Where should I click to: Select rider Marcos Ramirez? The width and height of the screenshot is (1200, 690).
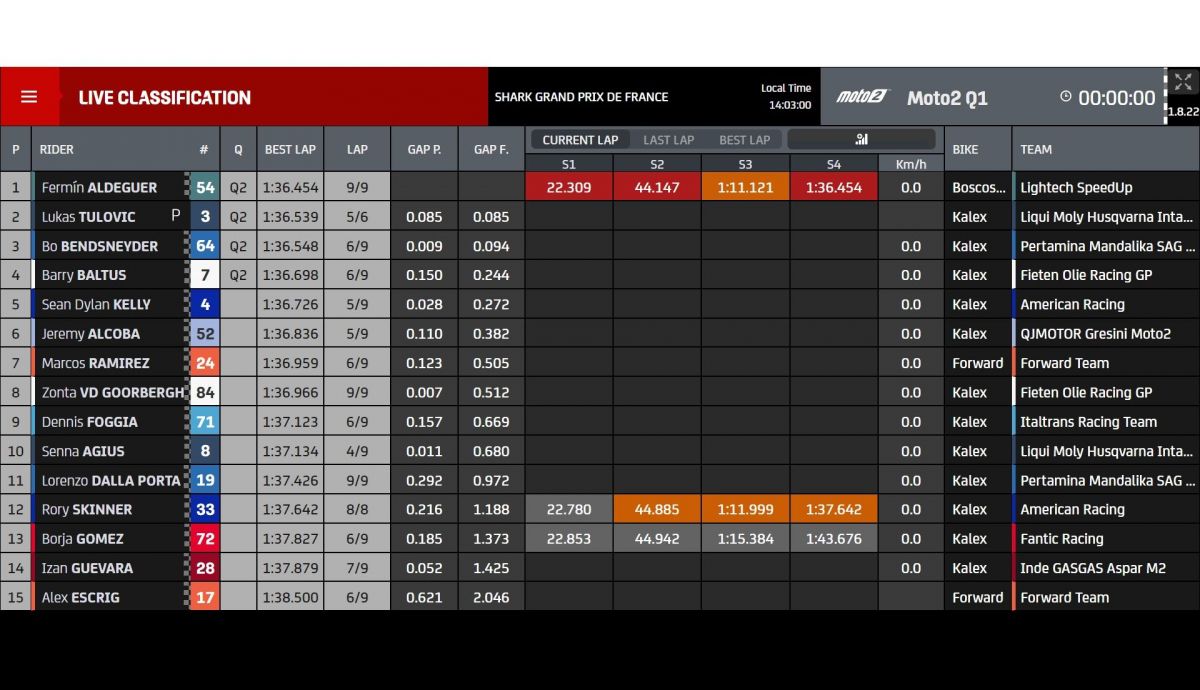tap(95, 363)
